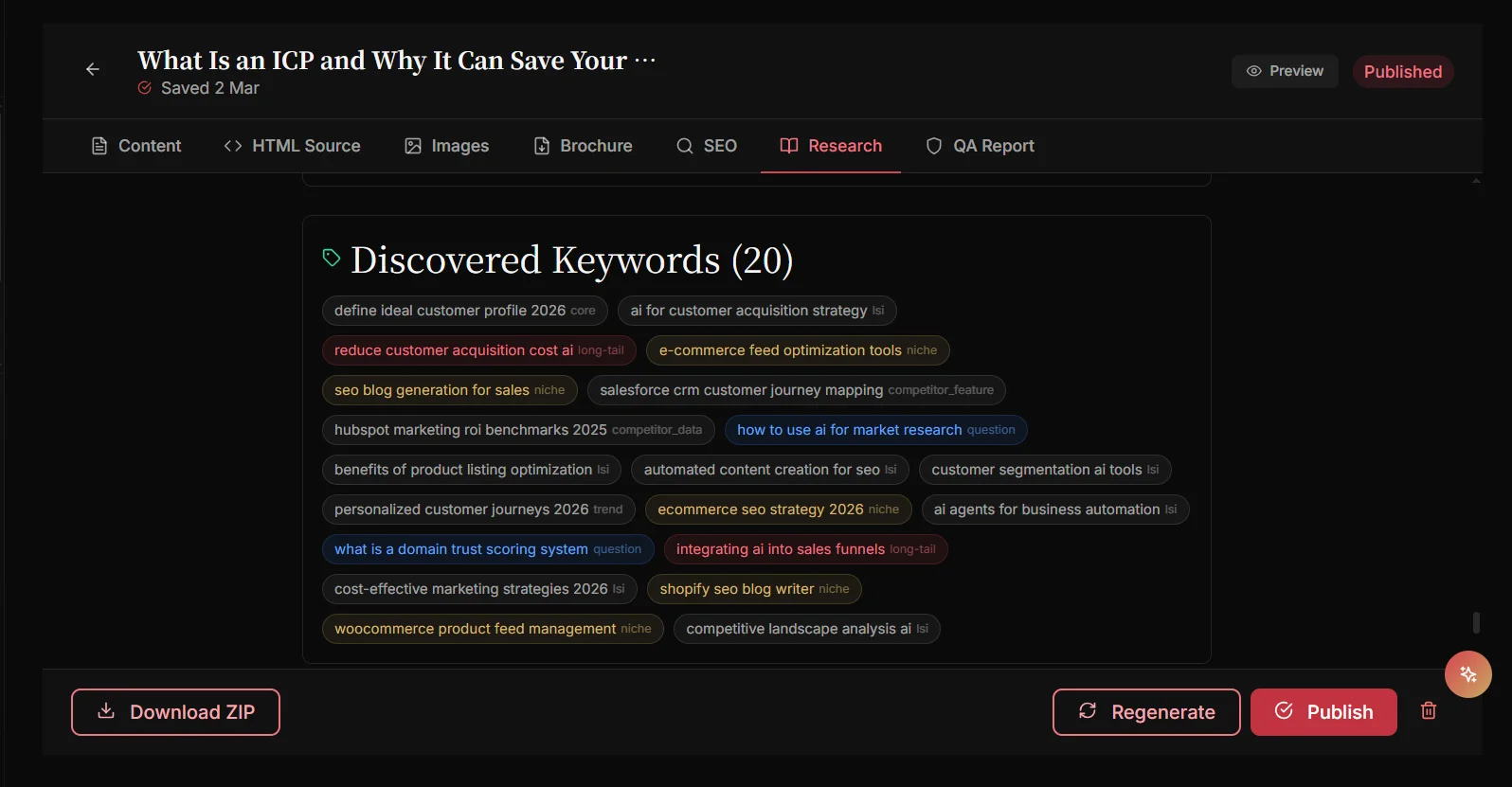Click 'salesforce crm customer journey mapping' tag

tap(797, 390)
